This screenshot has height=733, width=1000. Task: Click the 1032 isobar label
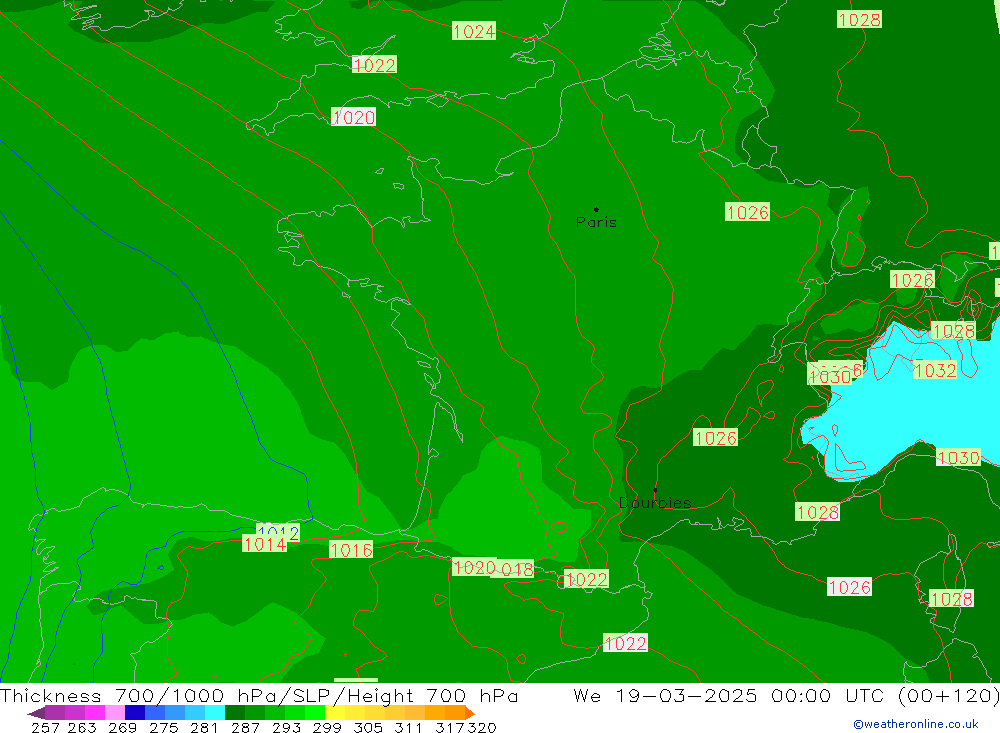[935, 370]
